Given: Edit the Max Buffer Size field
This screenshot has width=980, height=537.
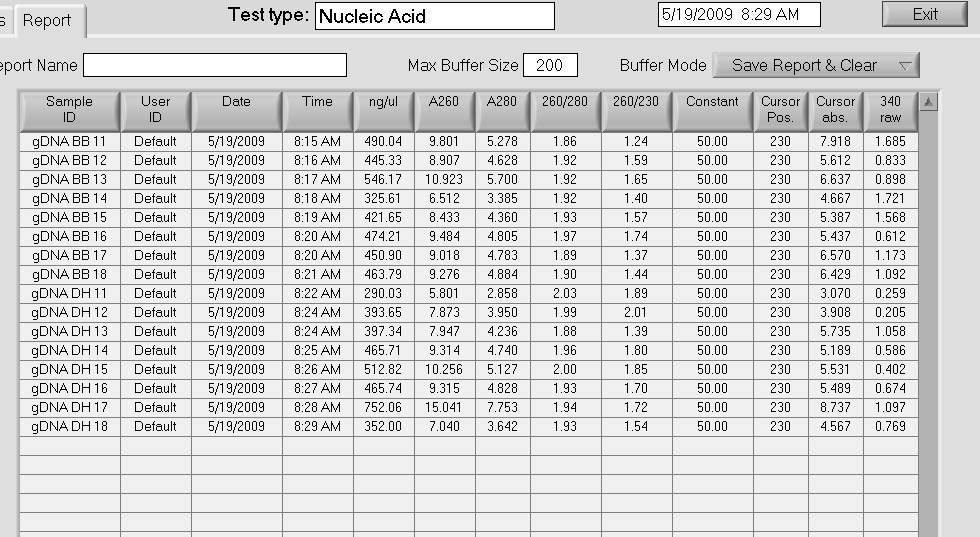Looking at the screenshot, I should coord(549,66).
